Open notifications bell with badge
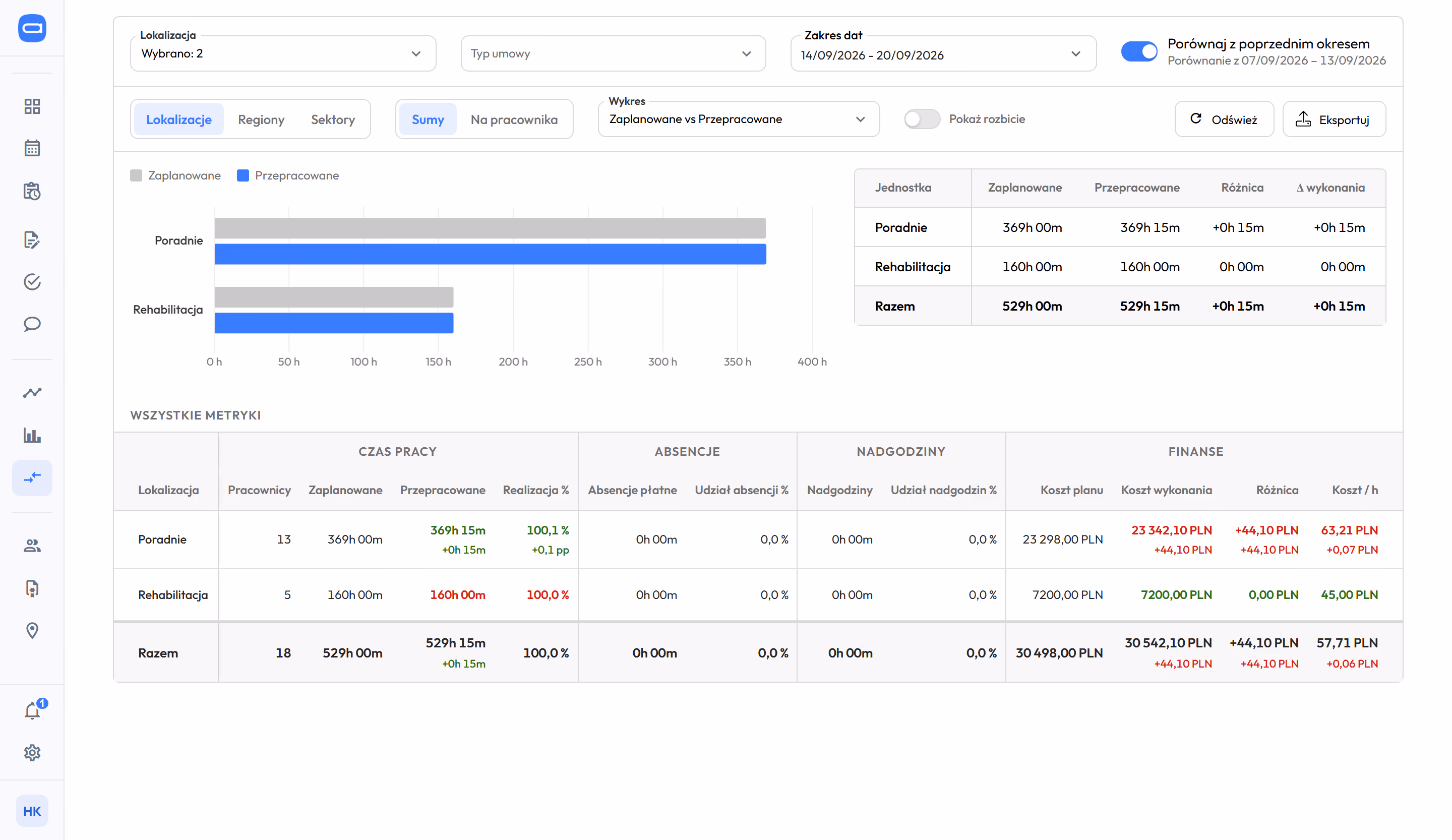This screenshot has width=1452, height=840. (x=33, y=709)
